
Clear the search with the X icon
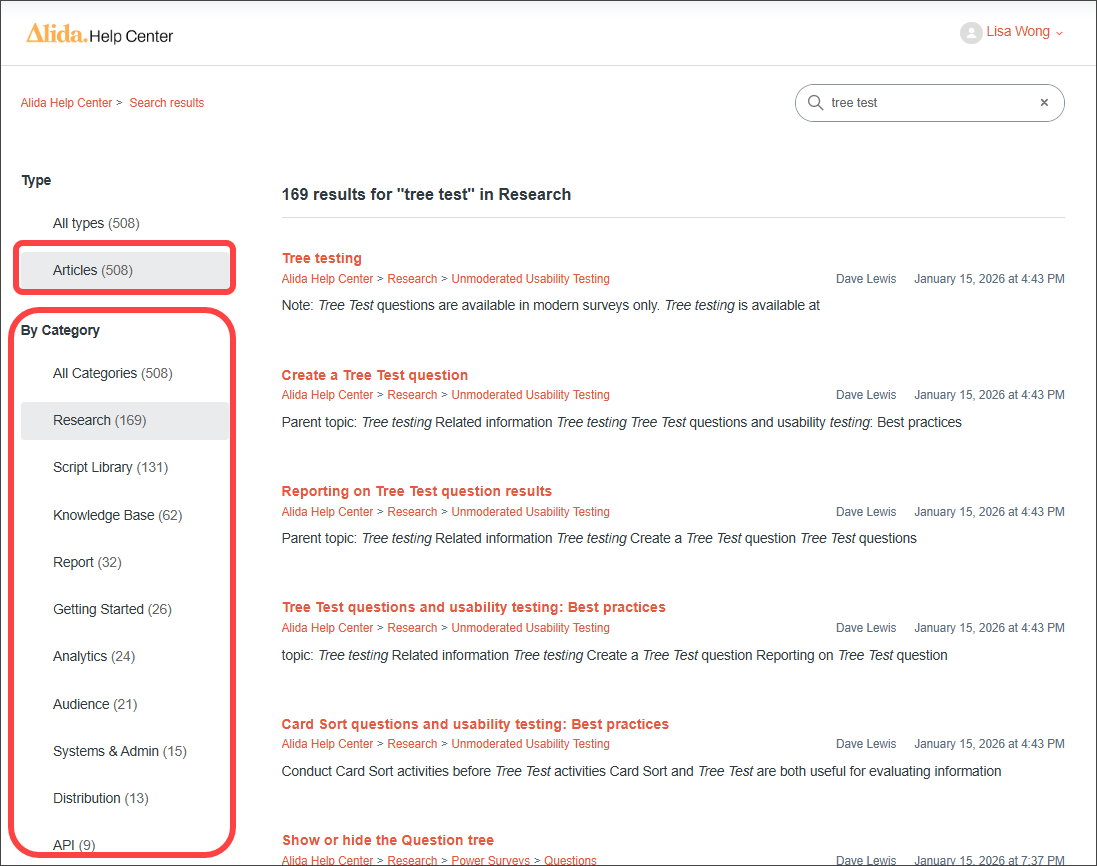point(1044,103)
